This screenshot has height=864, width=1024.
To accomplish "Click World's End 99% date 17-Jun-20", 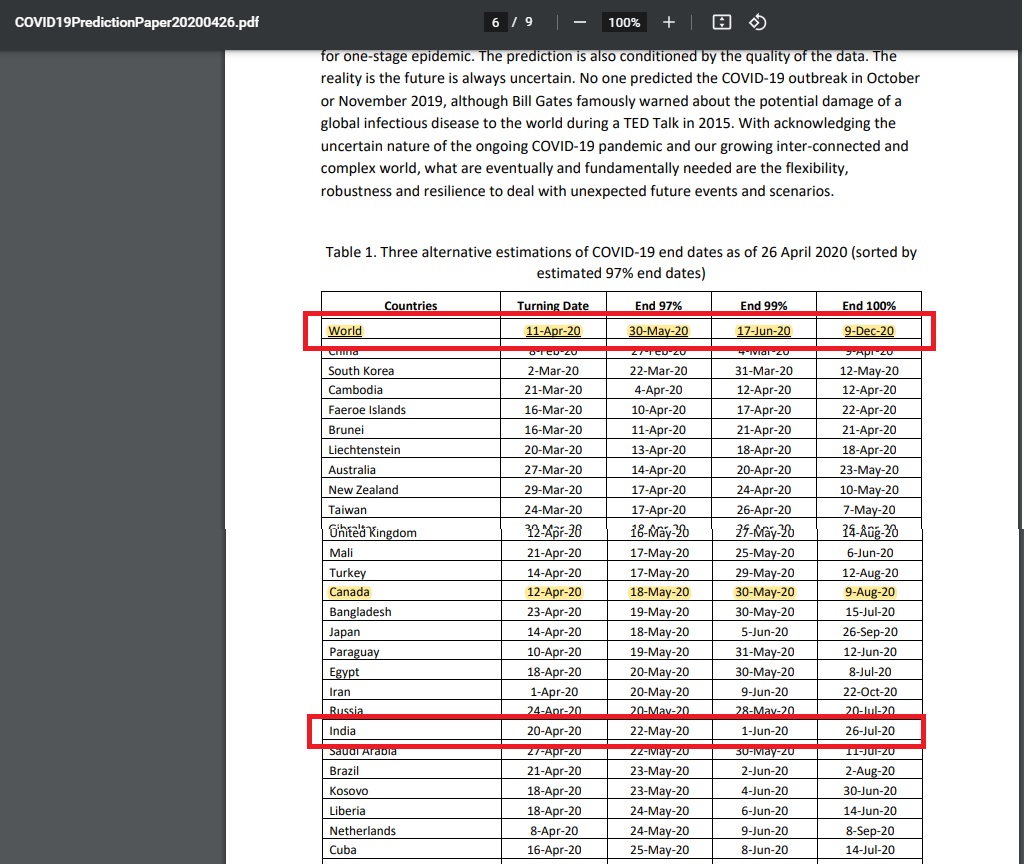I will [x=763, y=330].
